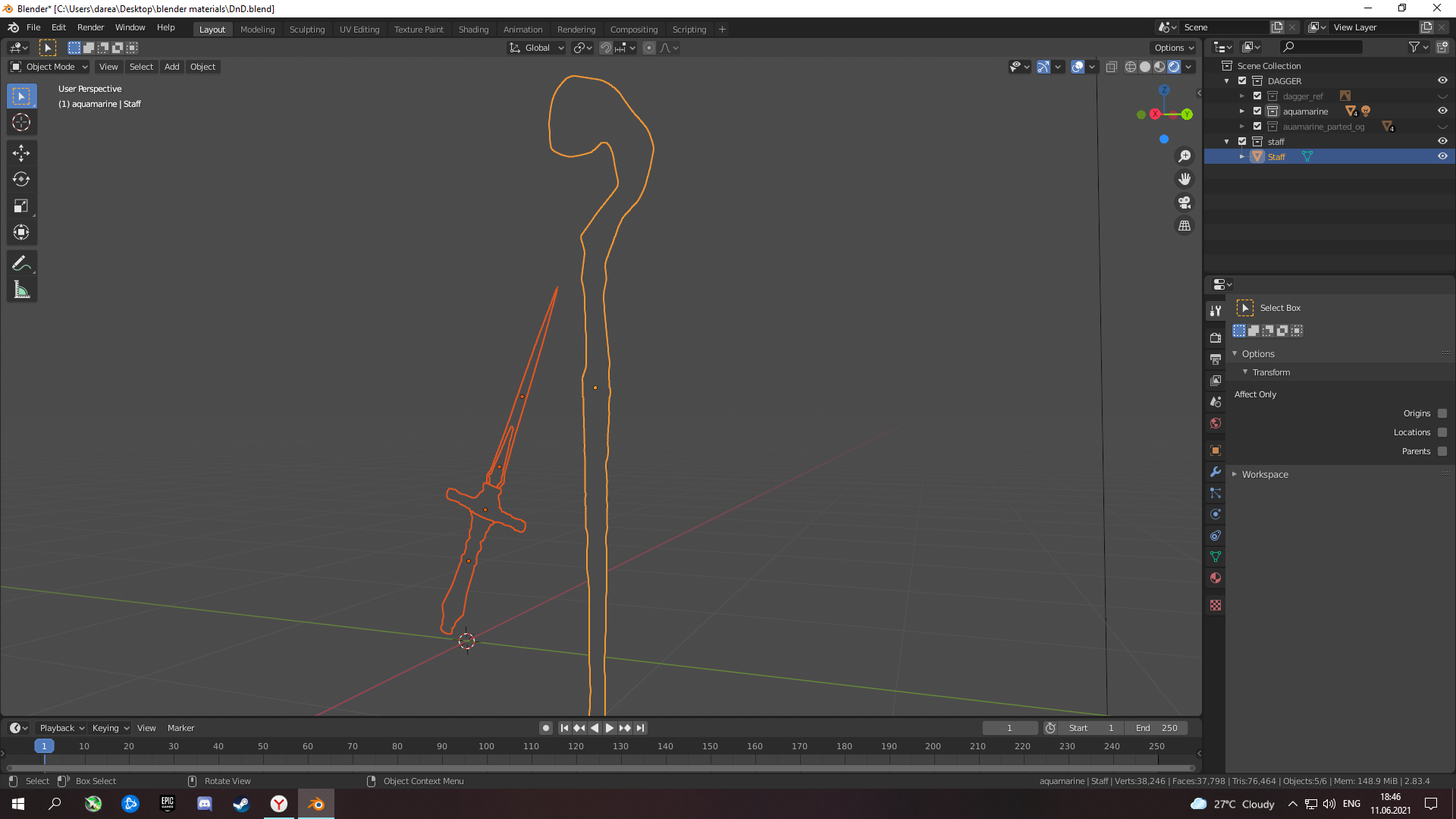
Task: Open the Object Mode dropdown
Action: coord(49,67)
